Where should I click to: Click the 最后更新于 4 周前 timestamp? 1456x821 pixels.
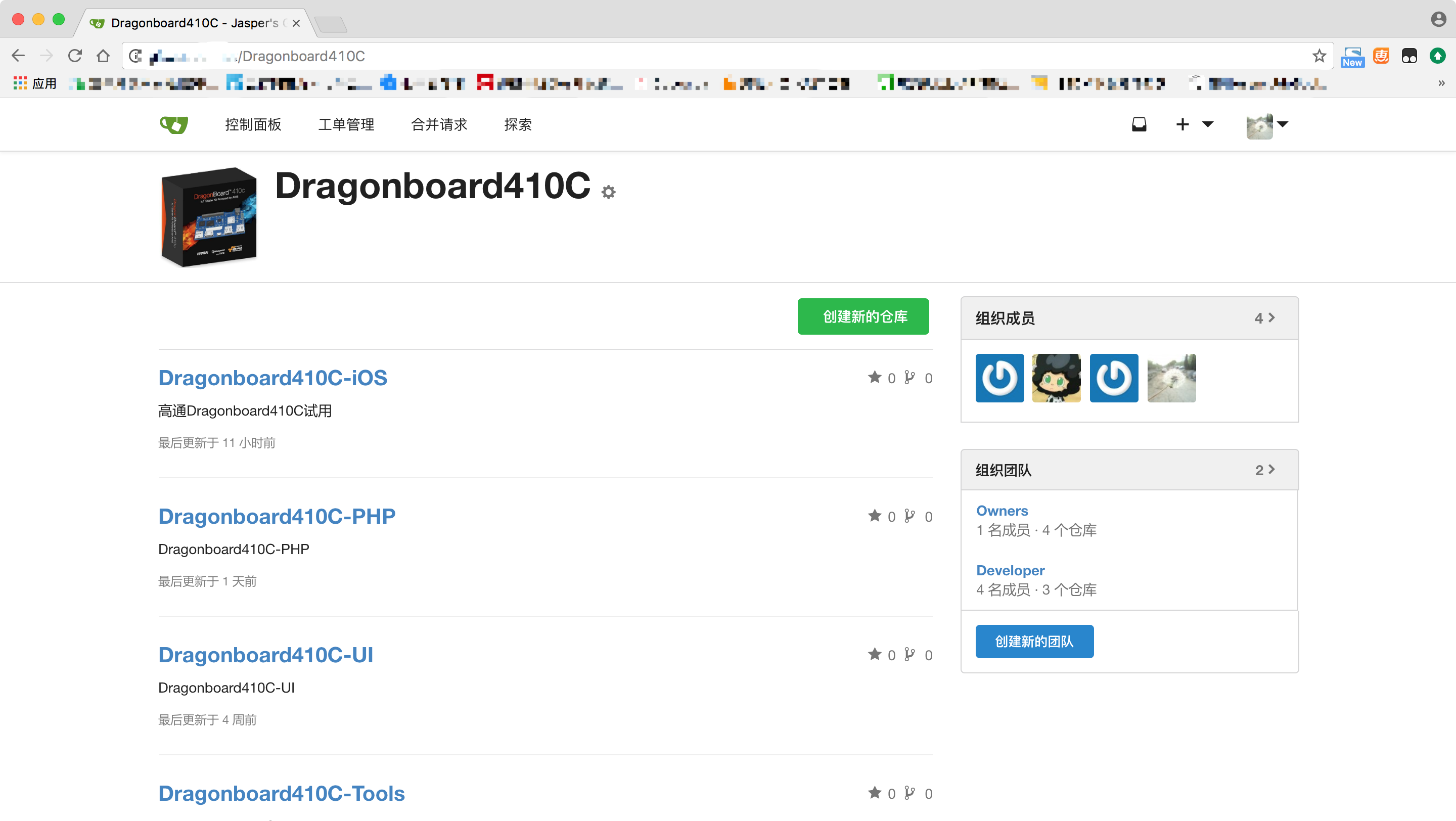[207, 720]
